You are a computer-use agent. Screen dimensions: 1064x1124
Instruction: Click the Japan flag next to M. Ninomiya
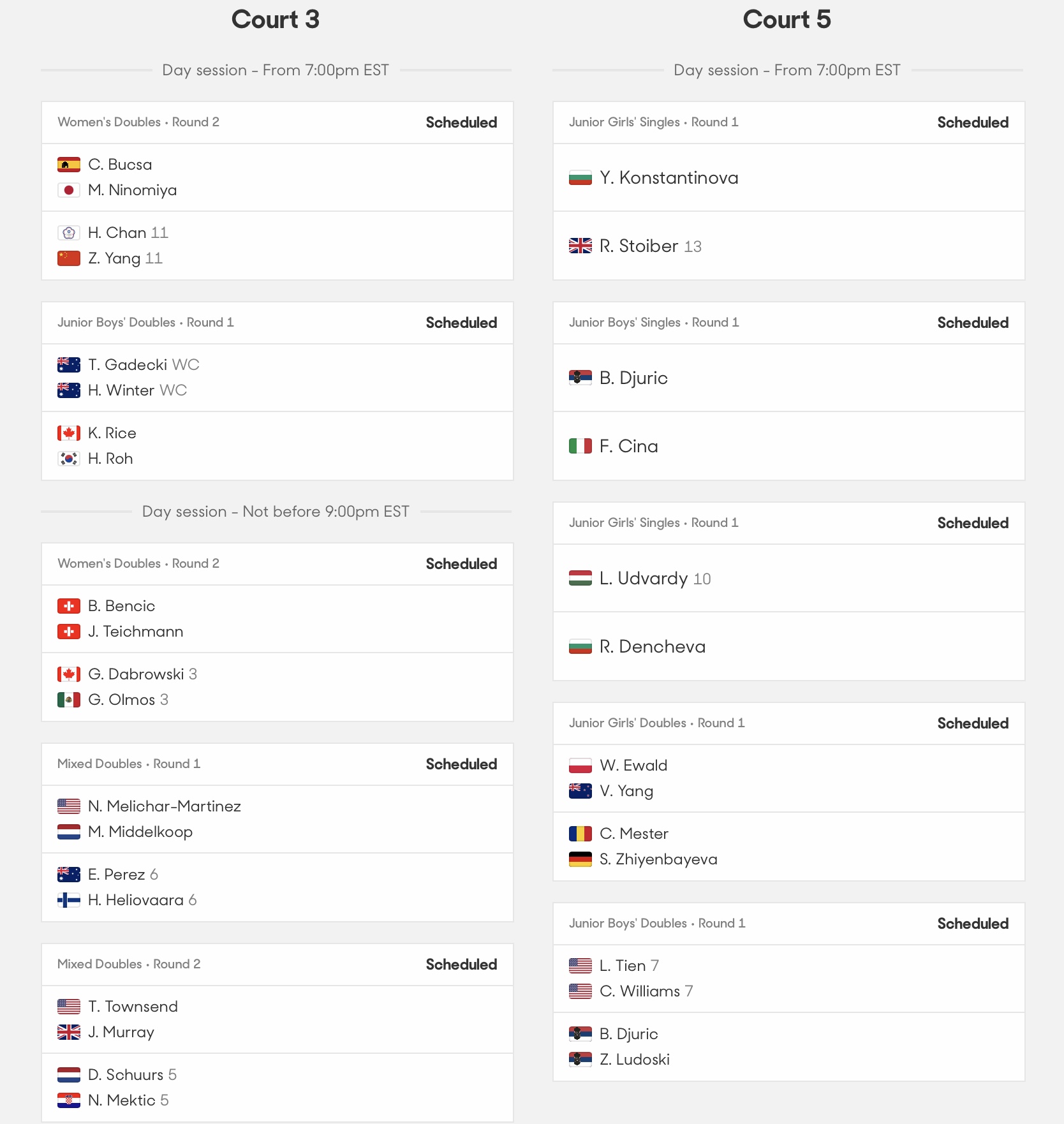[x=69, y=190]
